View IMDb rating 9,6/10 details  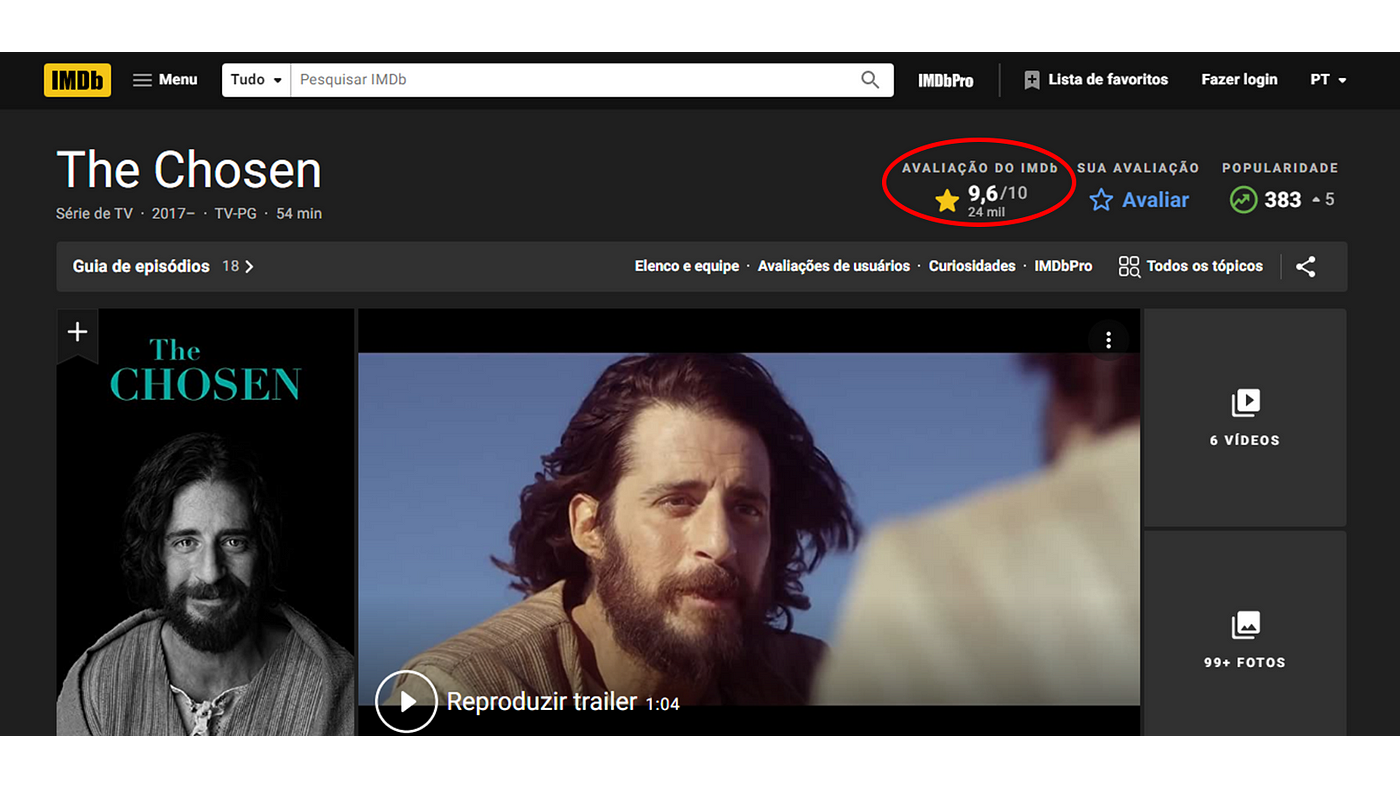coord(980,199)
